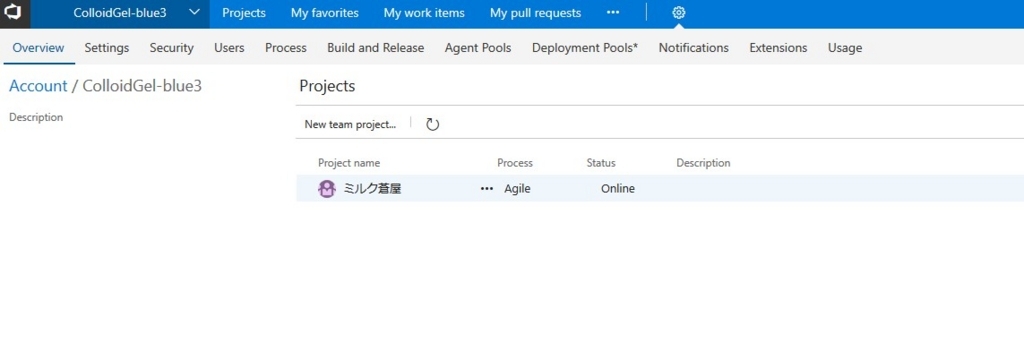Open the ミルク蒼屋 project name
The image size is (1024, 360).
click(x=372, y=189)
